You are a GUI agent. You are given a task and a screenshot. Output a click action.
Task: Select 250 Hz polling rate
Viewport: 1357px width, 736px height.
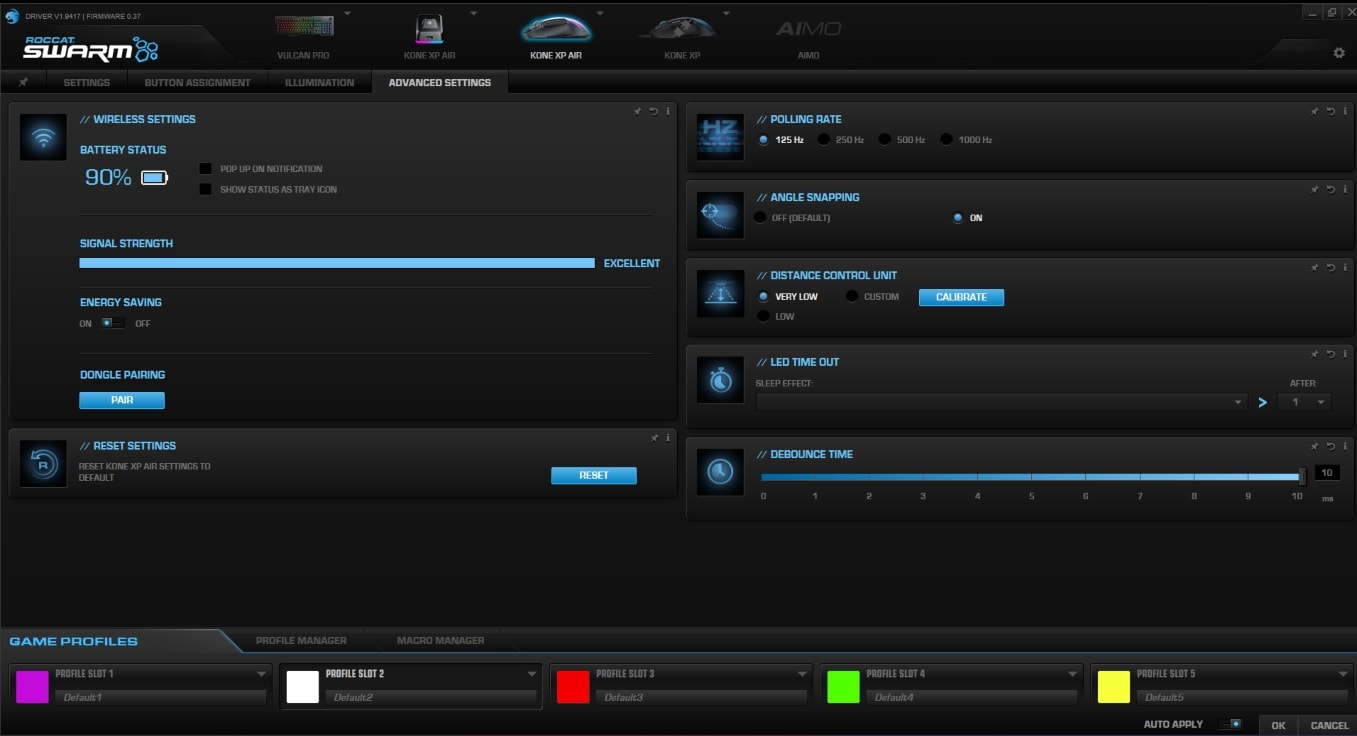click(824, 140)
